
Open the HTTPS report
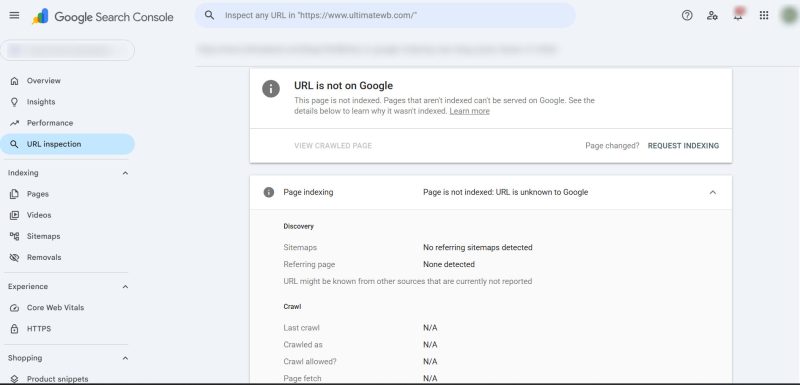tap(67, 329)
